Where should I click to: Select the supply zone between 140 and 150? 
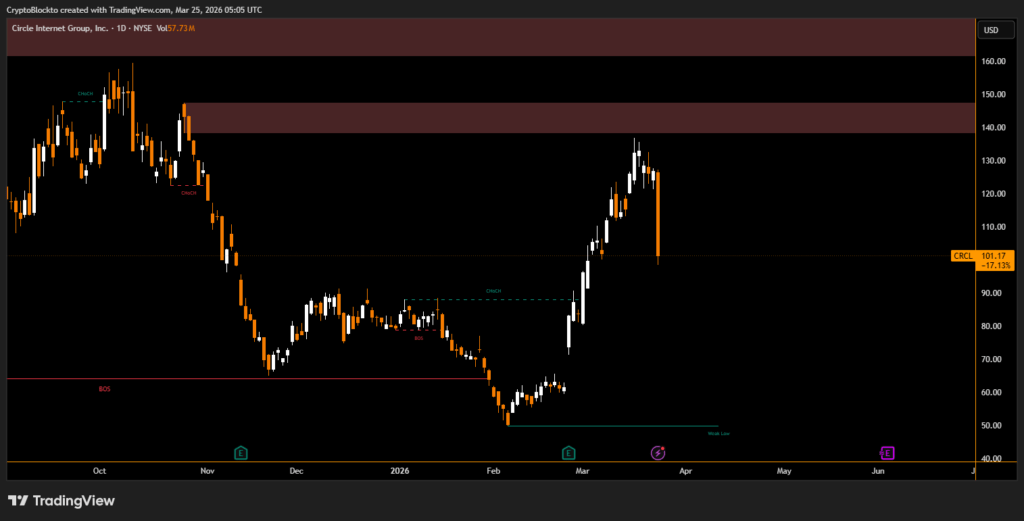click(578, 117)
